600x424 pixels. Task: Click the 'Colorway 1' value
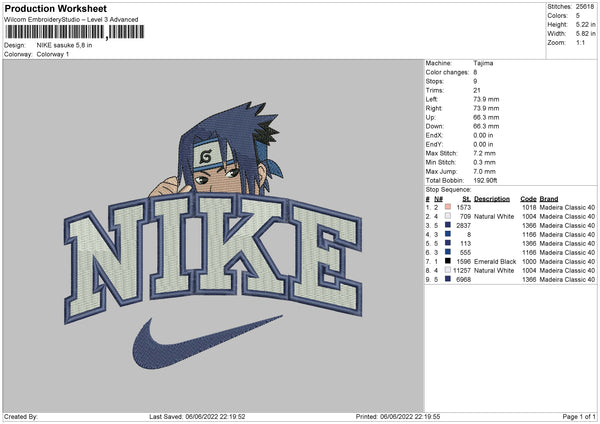coord(53,54)
